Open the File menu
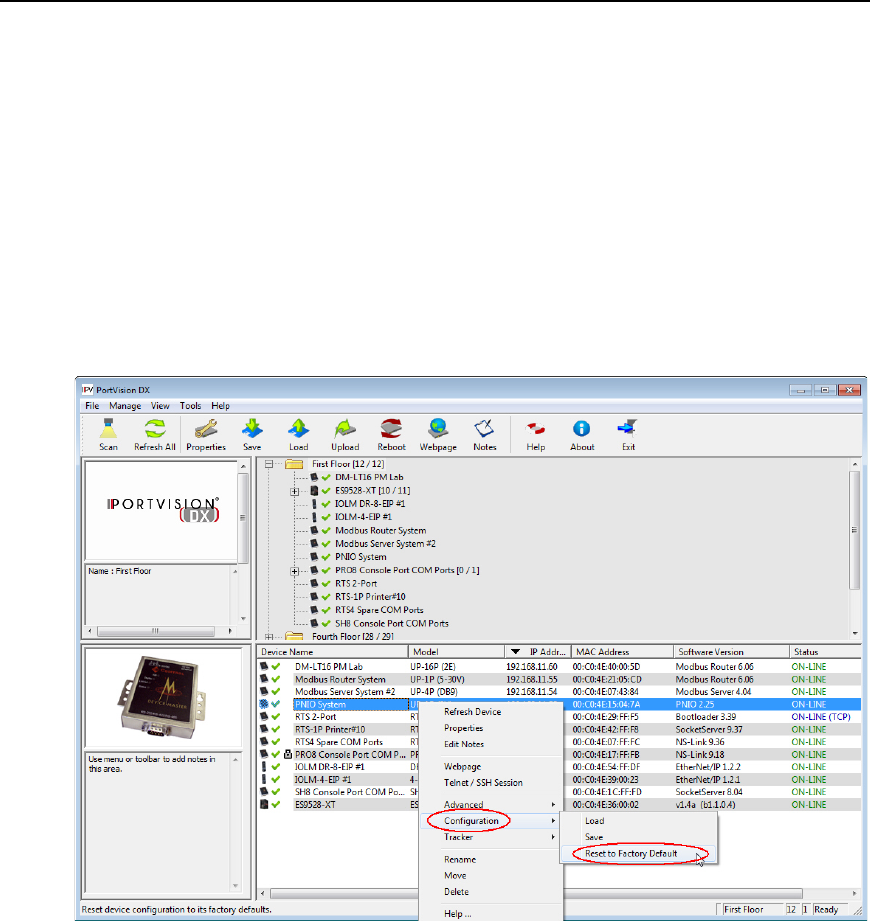The width and height of the screenshot is (870, 921). [x=92, y=406]
